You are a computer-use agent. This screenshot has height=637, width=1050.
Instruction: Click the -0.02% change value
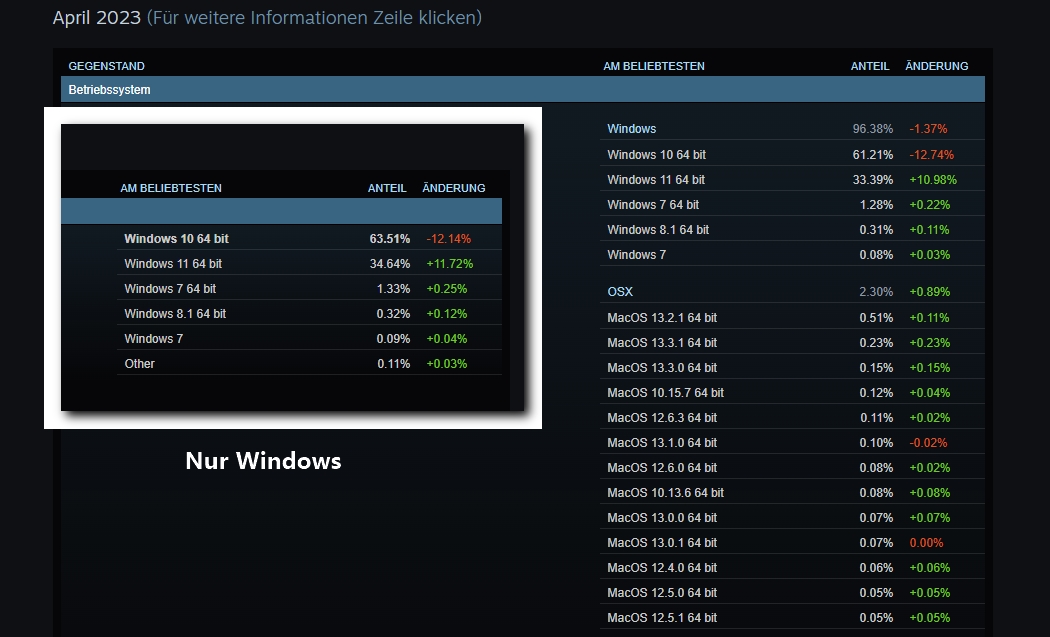(x=928, y=443)
